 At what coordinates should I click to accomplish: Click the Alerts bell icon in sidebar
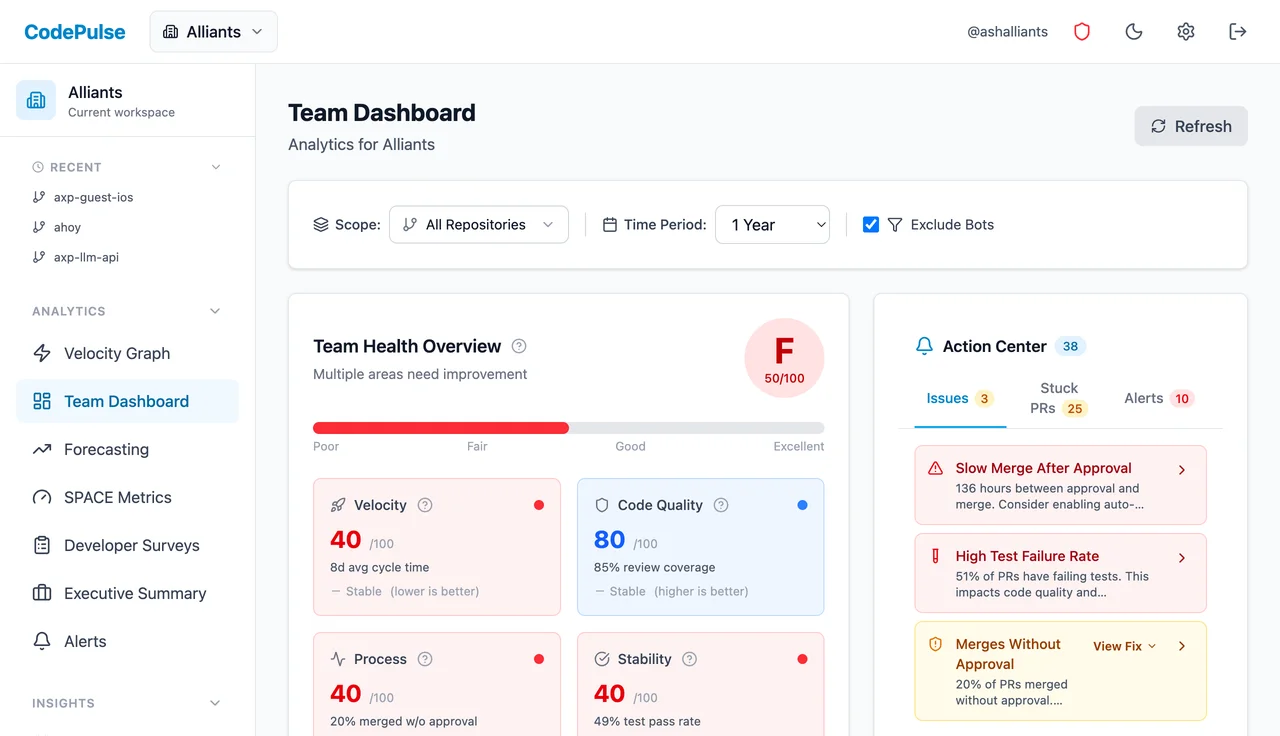pos(42,641)
